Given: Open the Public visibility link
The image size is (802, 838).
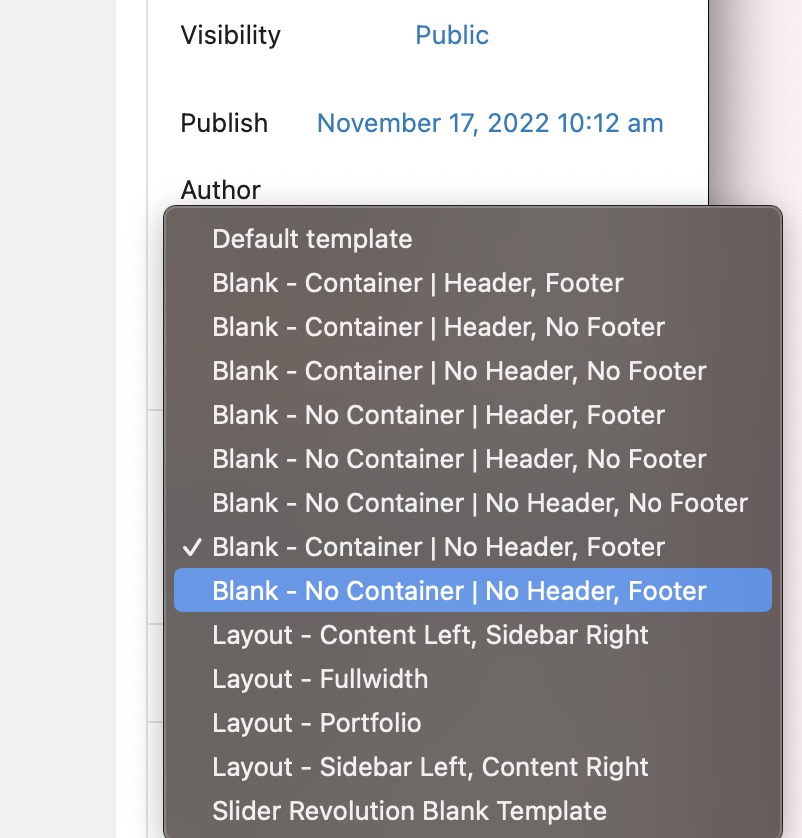Looking at the screenshot, I should point(452,35).
